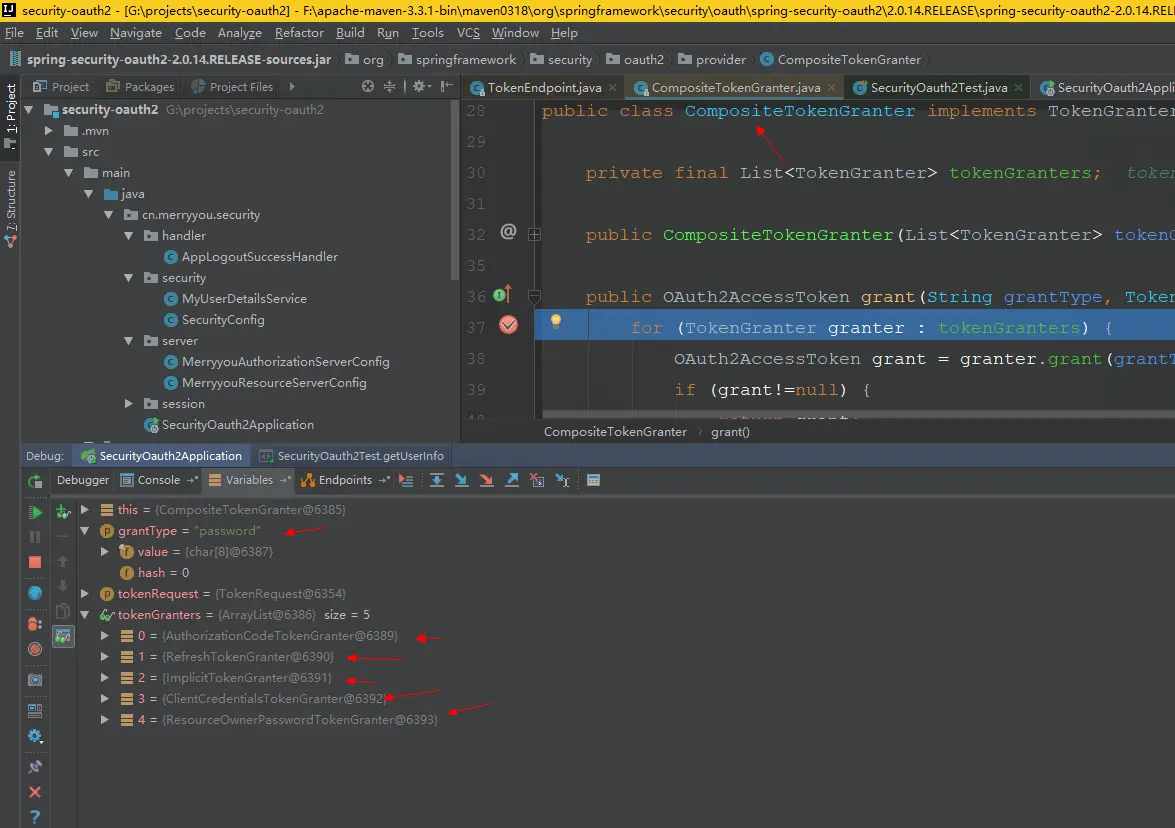The width and height of the screenshot is (1175, 828).
Task: Click the Step Into debugger icon
Action: (461, 481)
